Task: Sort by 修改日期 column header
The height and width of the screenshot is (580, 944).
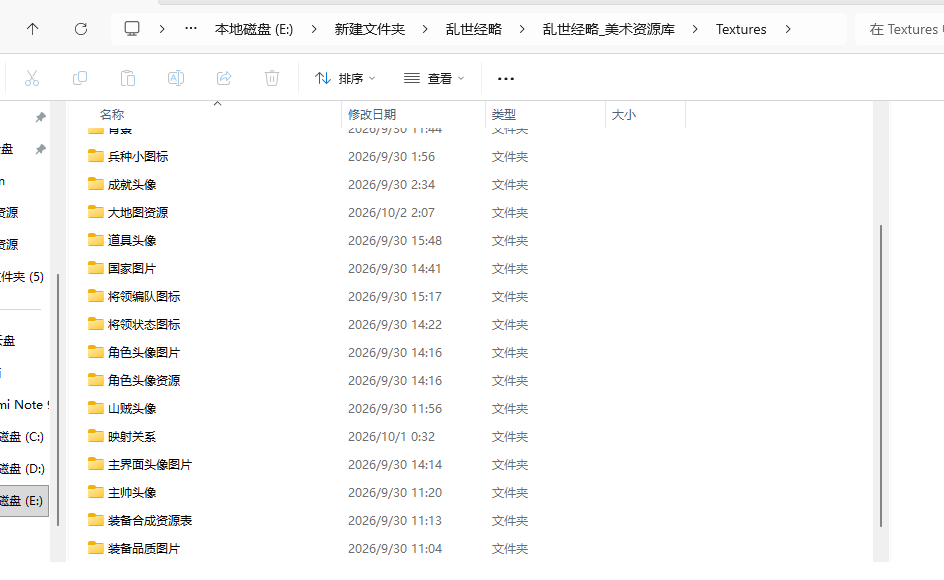Action: [372, 114]
